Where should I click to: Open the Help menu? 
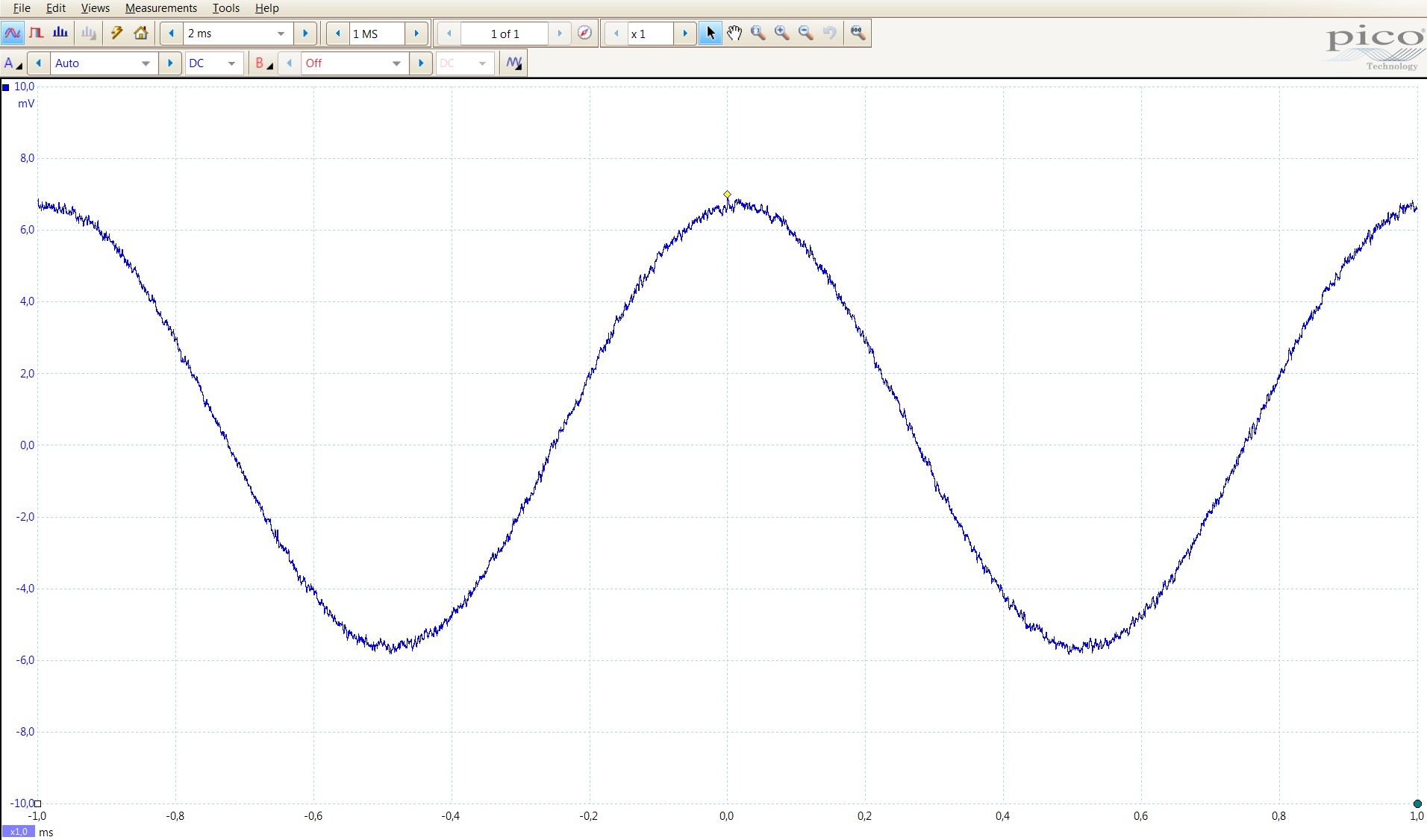pos(266,8)
